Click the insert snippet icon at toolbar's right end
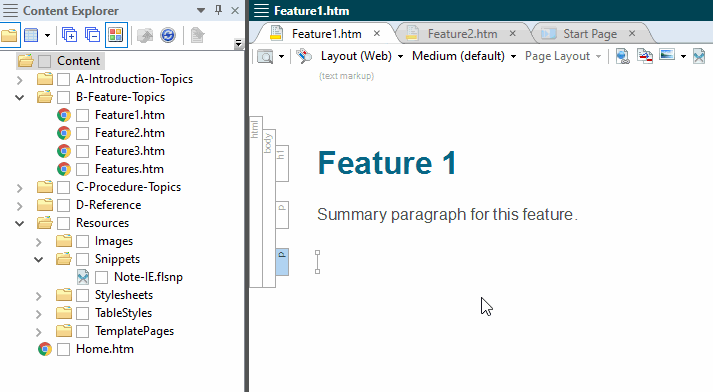The height and width of the screenshot is (392, 713). point(699,56)
